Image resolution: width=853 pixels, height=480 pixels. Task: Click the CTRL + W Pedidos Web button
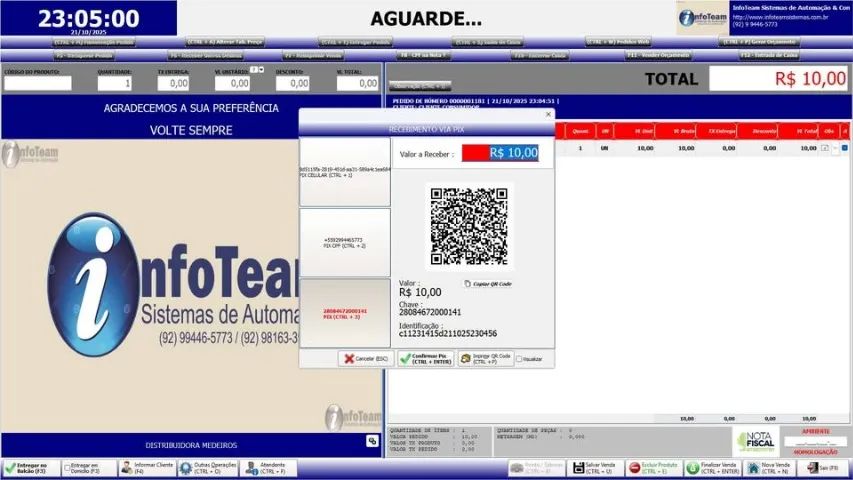[618, 42]
